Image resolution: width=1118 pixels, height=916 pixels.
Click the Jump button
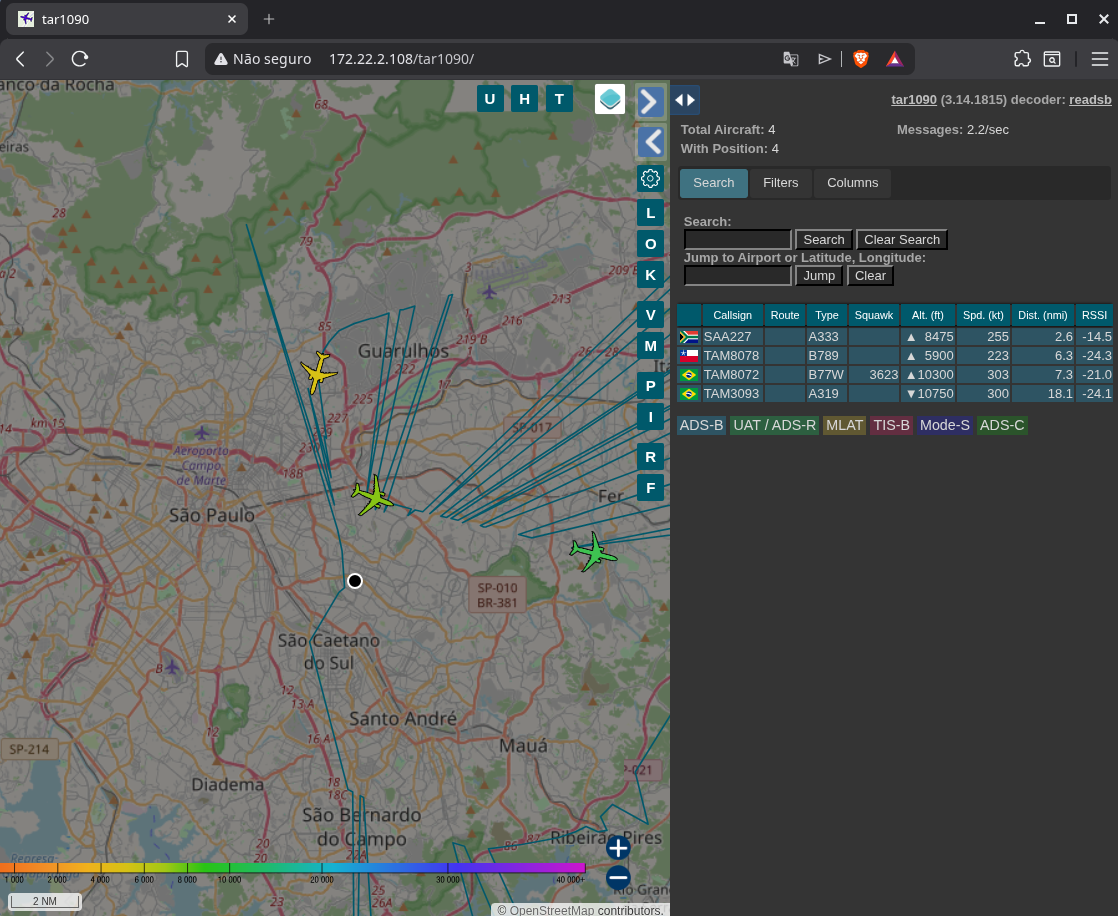tap(819, 276)
